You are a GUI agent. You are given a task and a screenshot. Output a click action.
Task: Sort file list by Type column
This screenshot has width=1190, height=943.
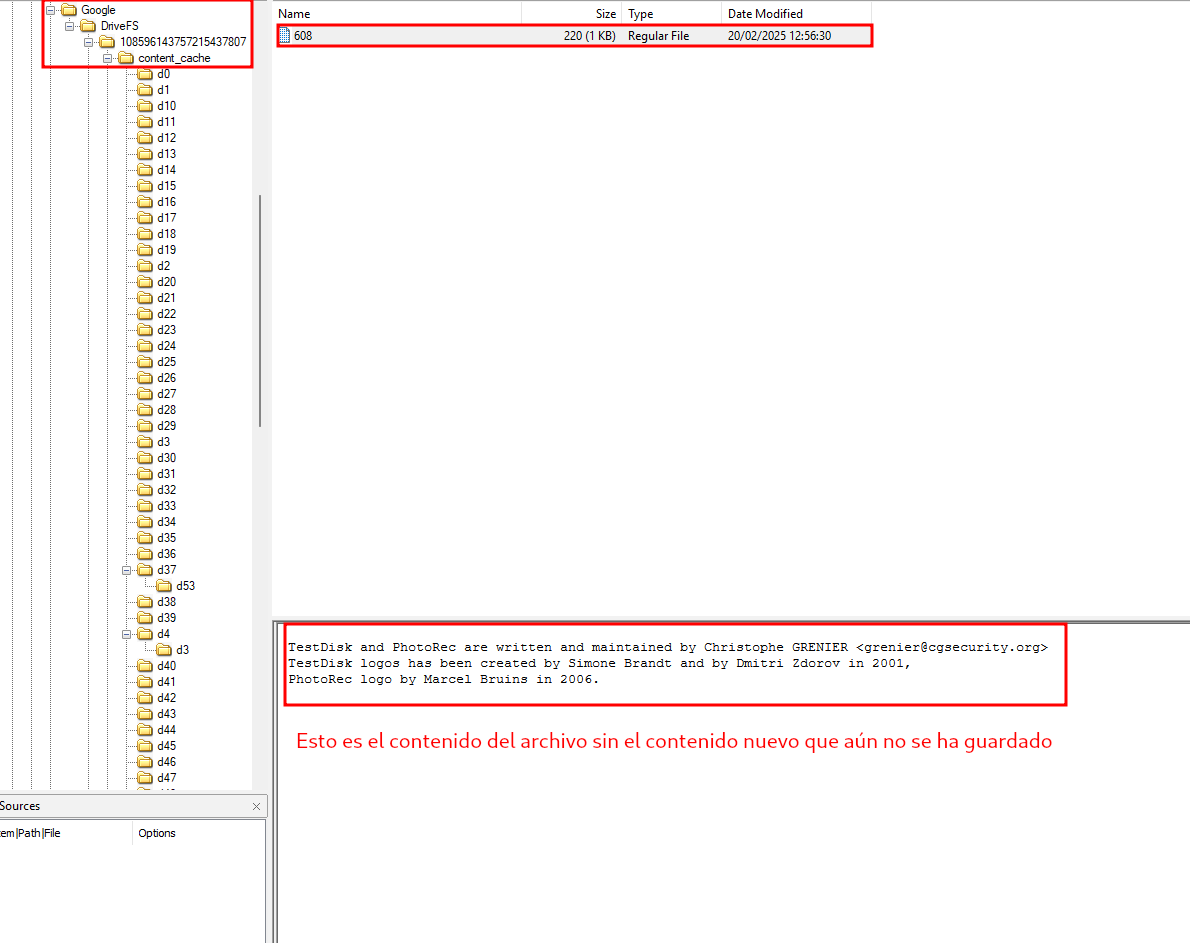(x=672, y=14)
